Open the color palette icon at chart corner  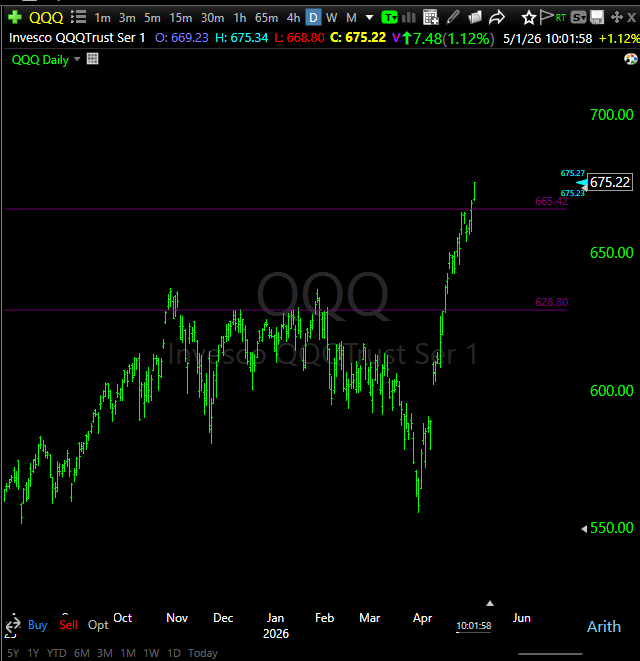(x=631, y=59)
